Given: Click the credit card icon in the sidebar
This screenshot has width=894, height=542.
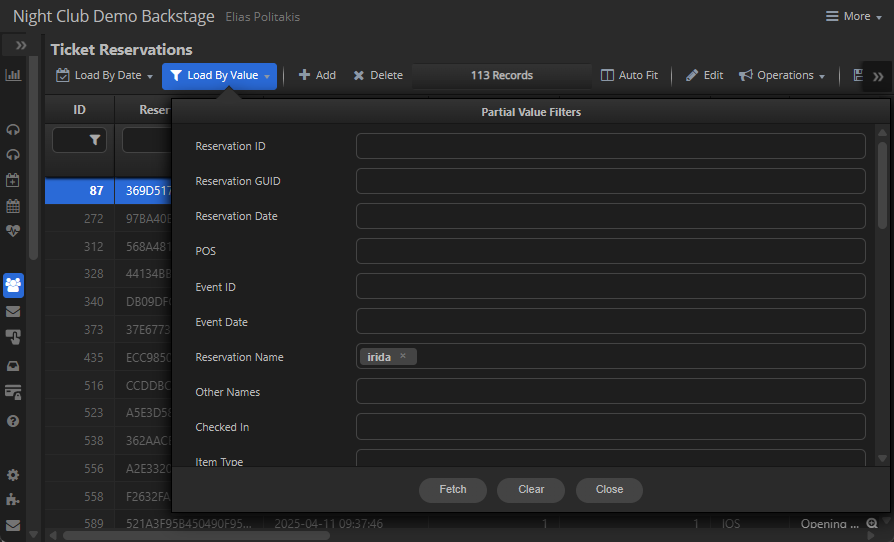Looking at the screenshot, I should click(13, 391).
